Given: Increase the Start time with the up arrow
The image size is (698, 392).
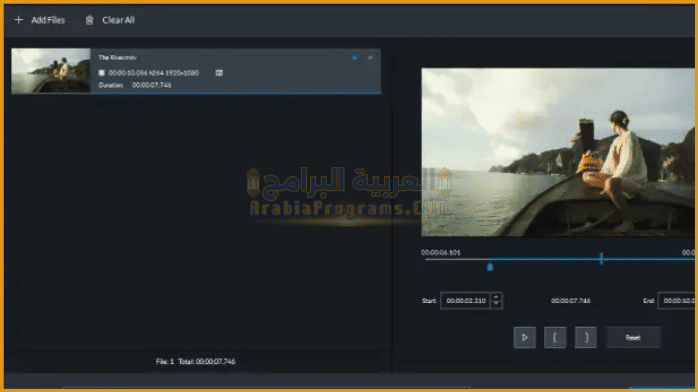Looking at the screenshot, I should coord(496,297).
